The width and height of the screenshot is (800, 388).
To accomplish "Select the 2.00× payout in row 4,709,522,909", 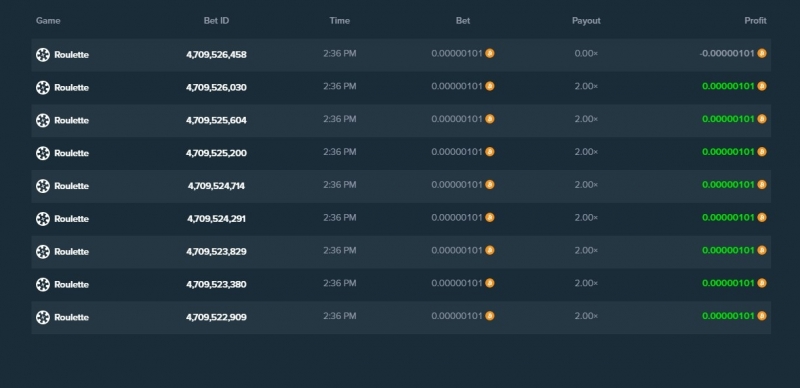I will tap(586, 316).
